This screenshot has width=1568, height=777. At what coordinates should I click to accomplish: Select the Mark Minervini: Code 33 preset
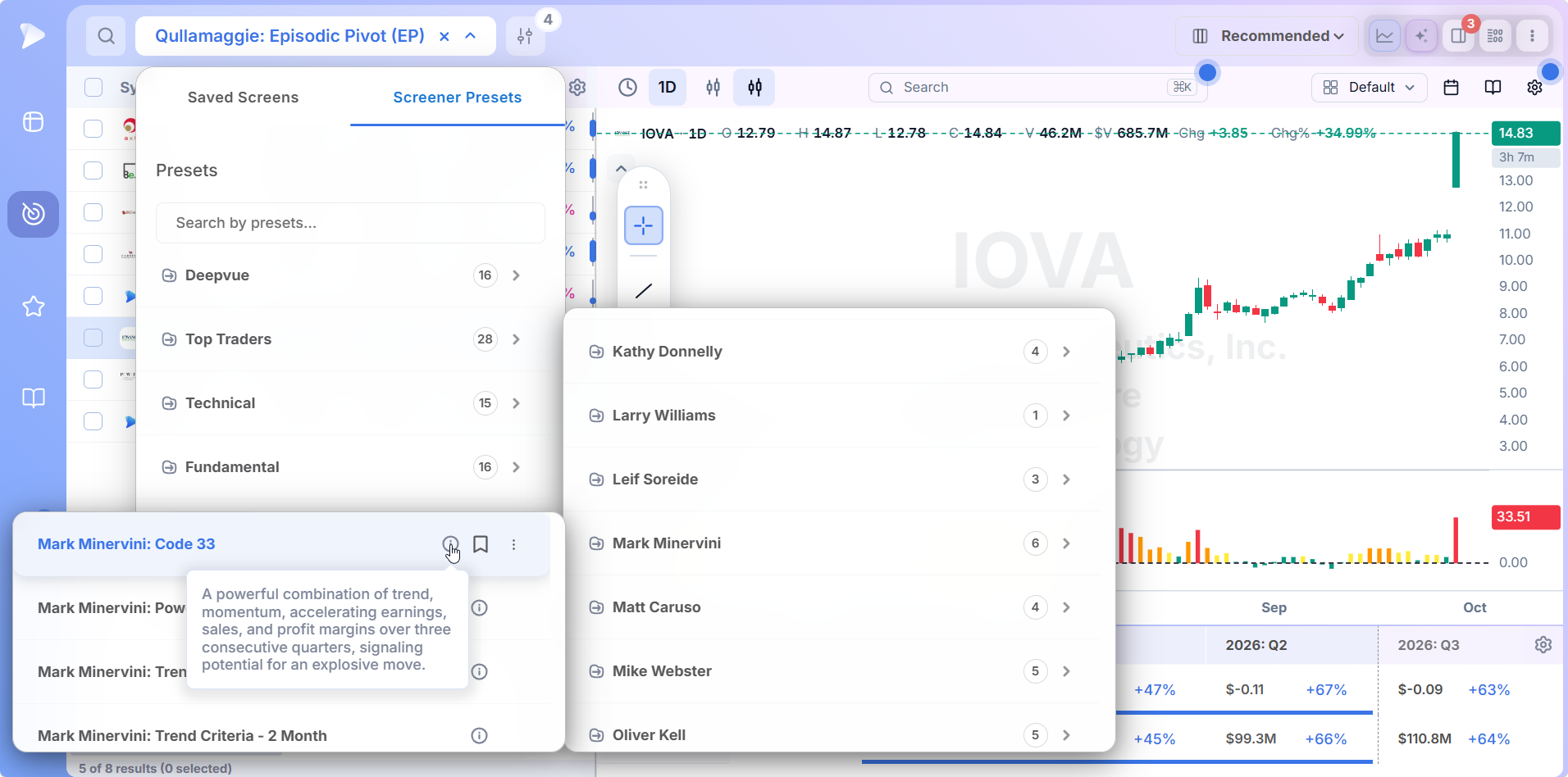[x=126, y=544]
